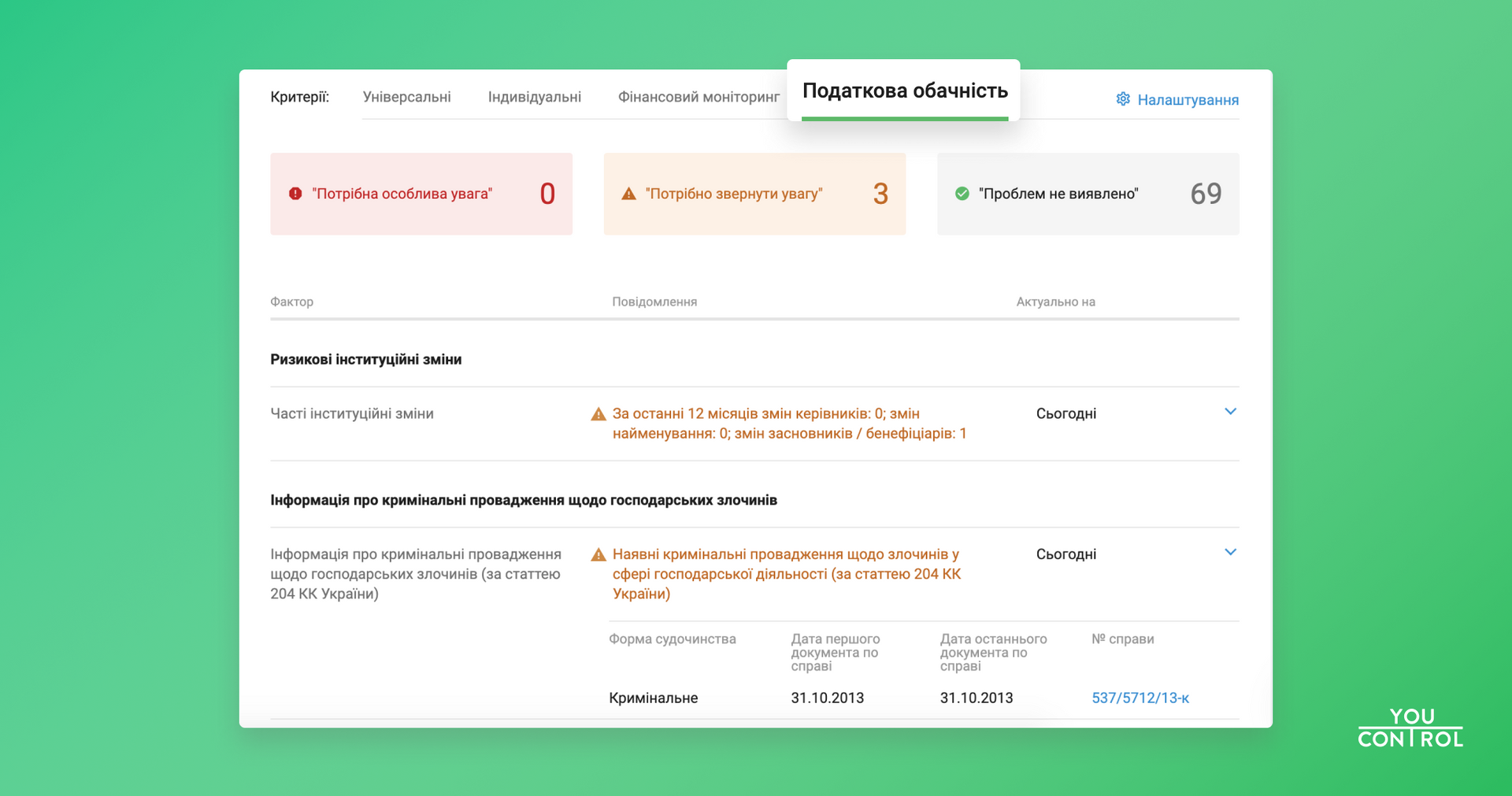Switch to the 'Універсальні' tab
Viewport: 1512px width, 796px height.
(x=407, y=96)
